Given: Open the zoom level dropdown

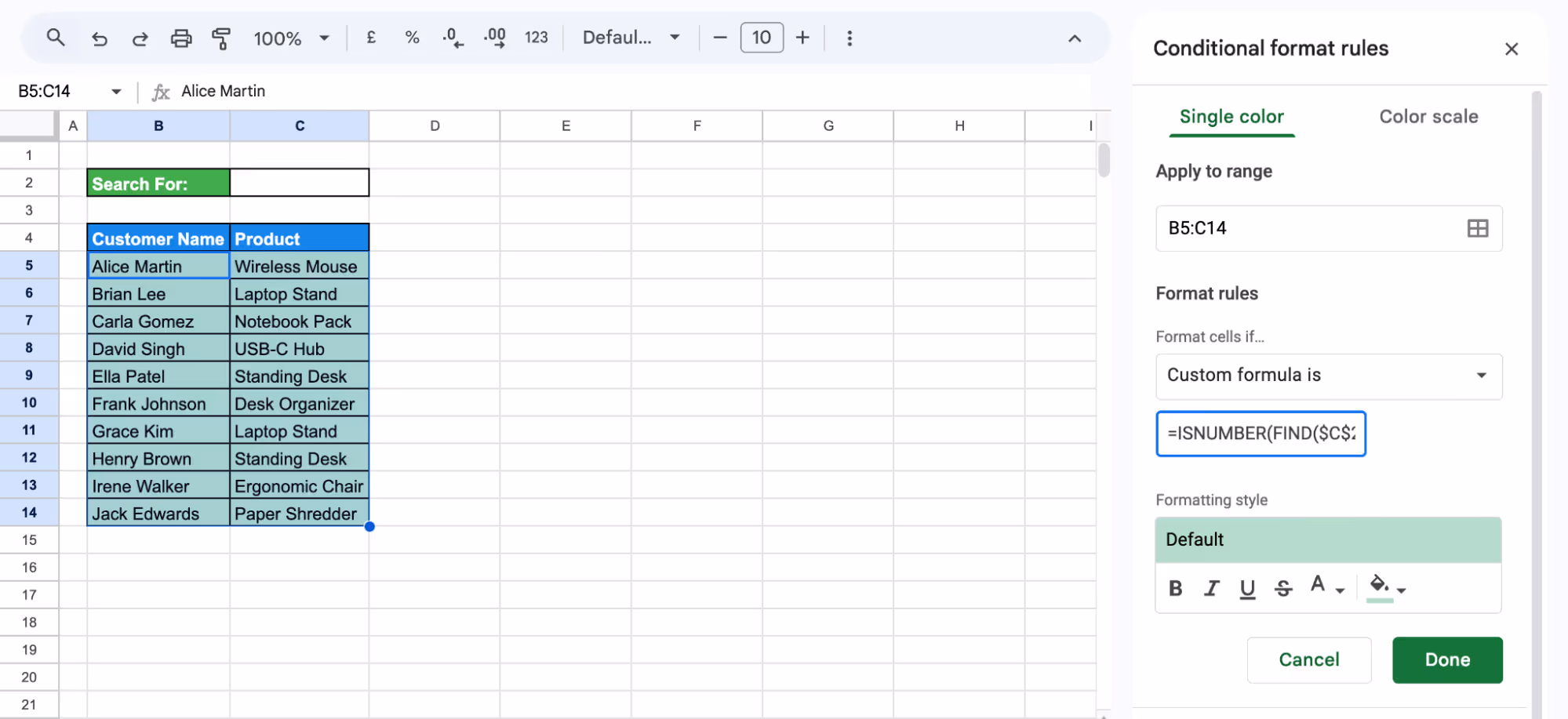Looking at the screenshot, I should click(x=291, y=37).
